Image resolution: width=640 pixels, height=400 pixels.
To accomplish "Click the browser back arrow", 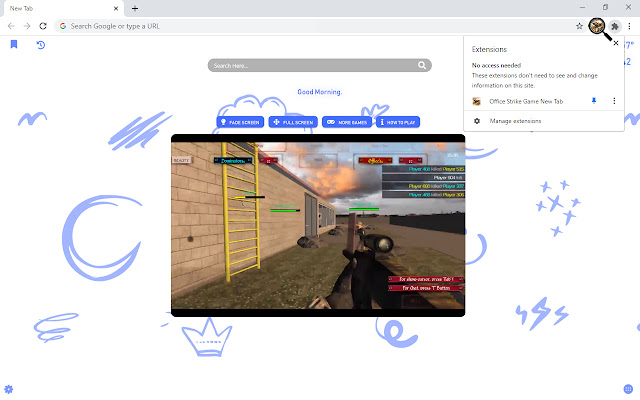I will pos(11,26).
